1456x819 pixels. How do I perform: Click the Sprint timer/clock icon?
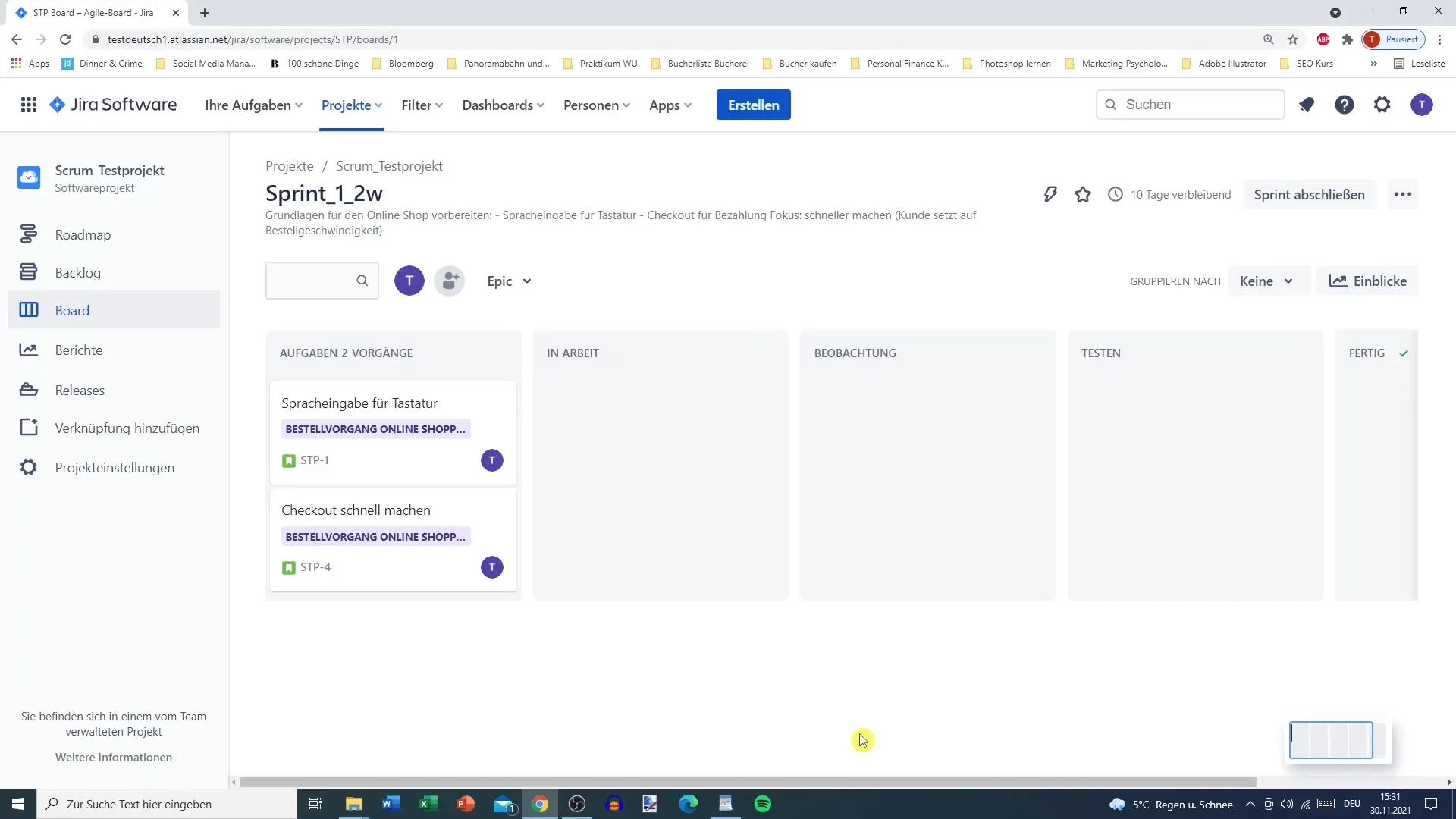pos(1116,194)
